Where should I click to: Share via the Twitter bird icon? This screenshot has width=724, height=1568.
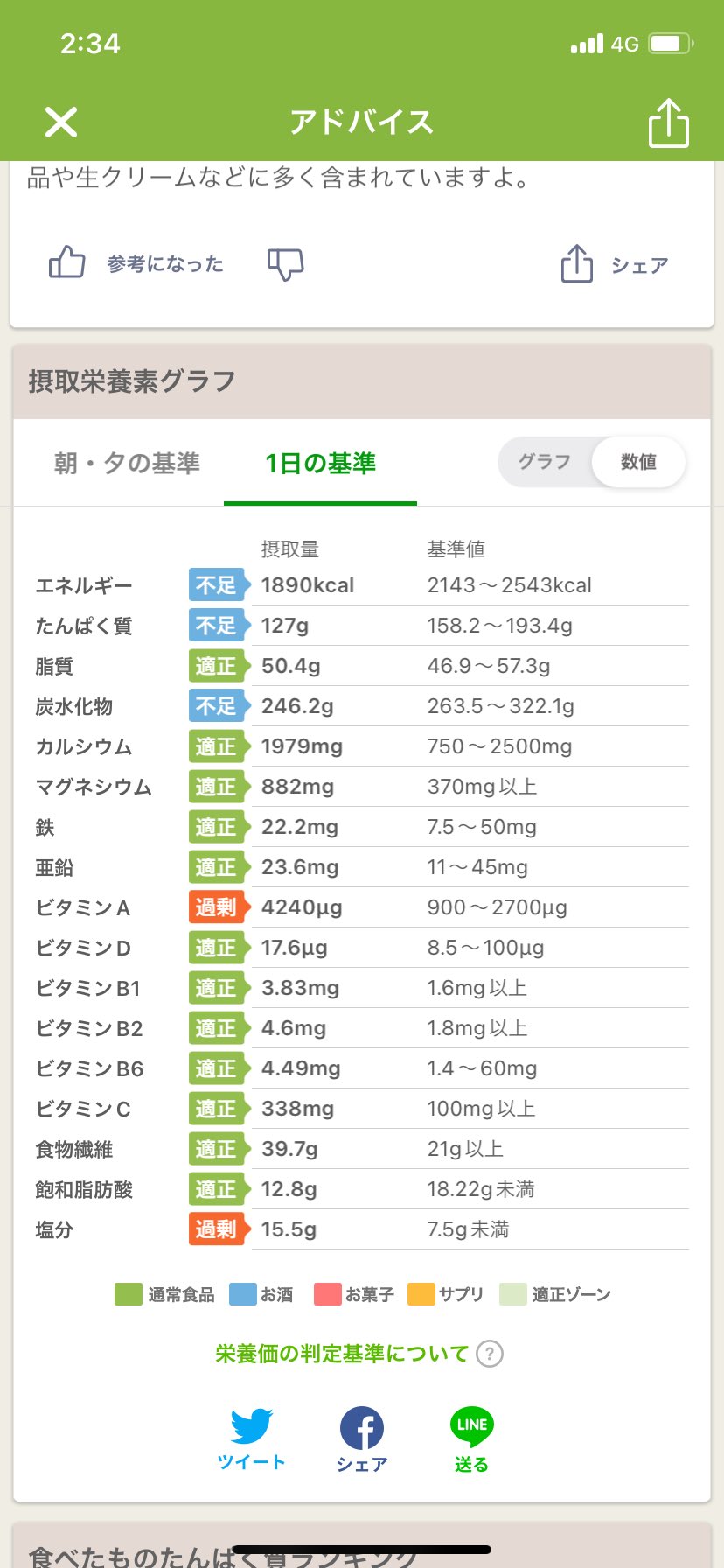click(x=252, y=1426)
